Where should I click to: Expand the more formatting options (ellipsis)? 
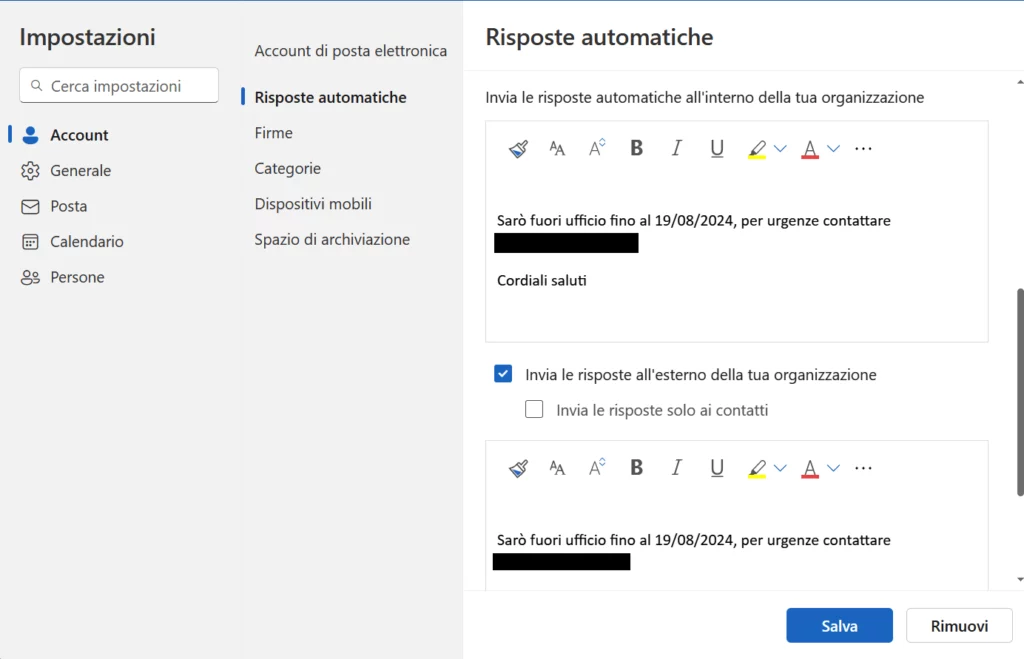pyautogui.click(x=863, y=148)
